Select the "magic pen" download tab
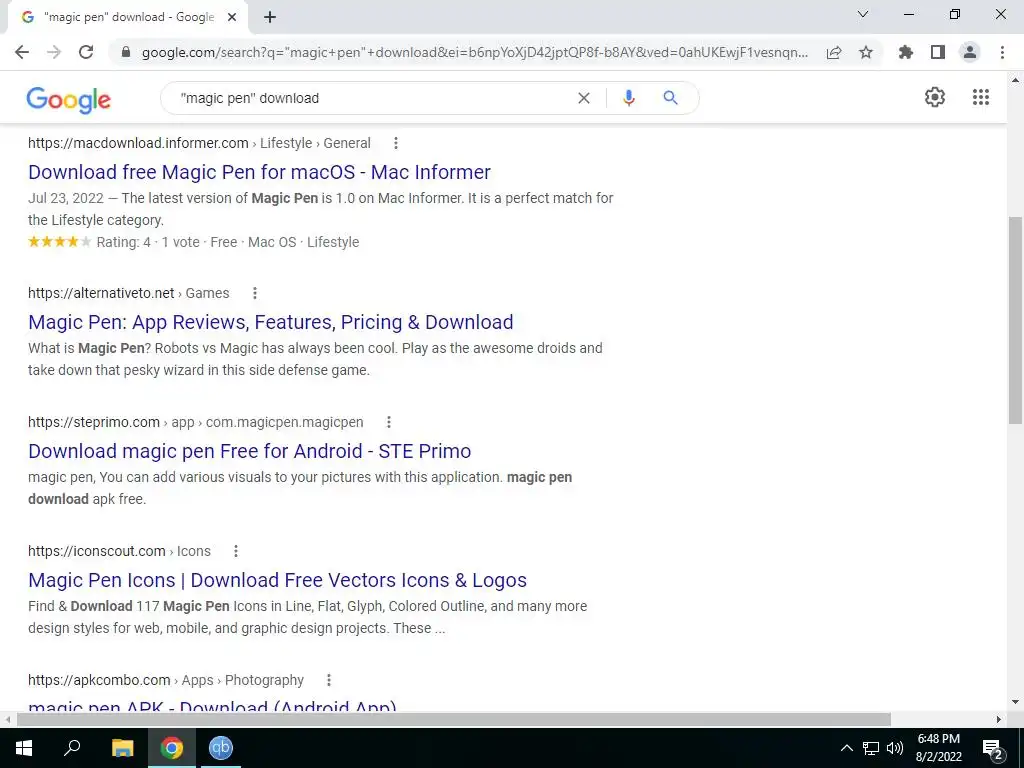Screen dimensions: 1024x768 point(127,17)
